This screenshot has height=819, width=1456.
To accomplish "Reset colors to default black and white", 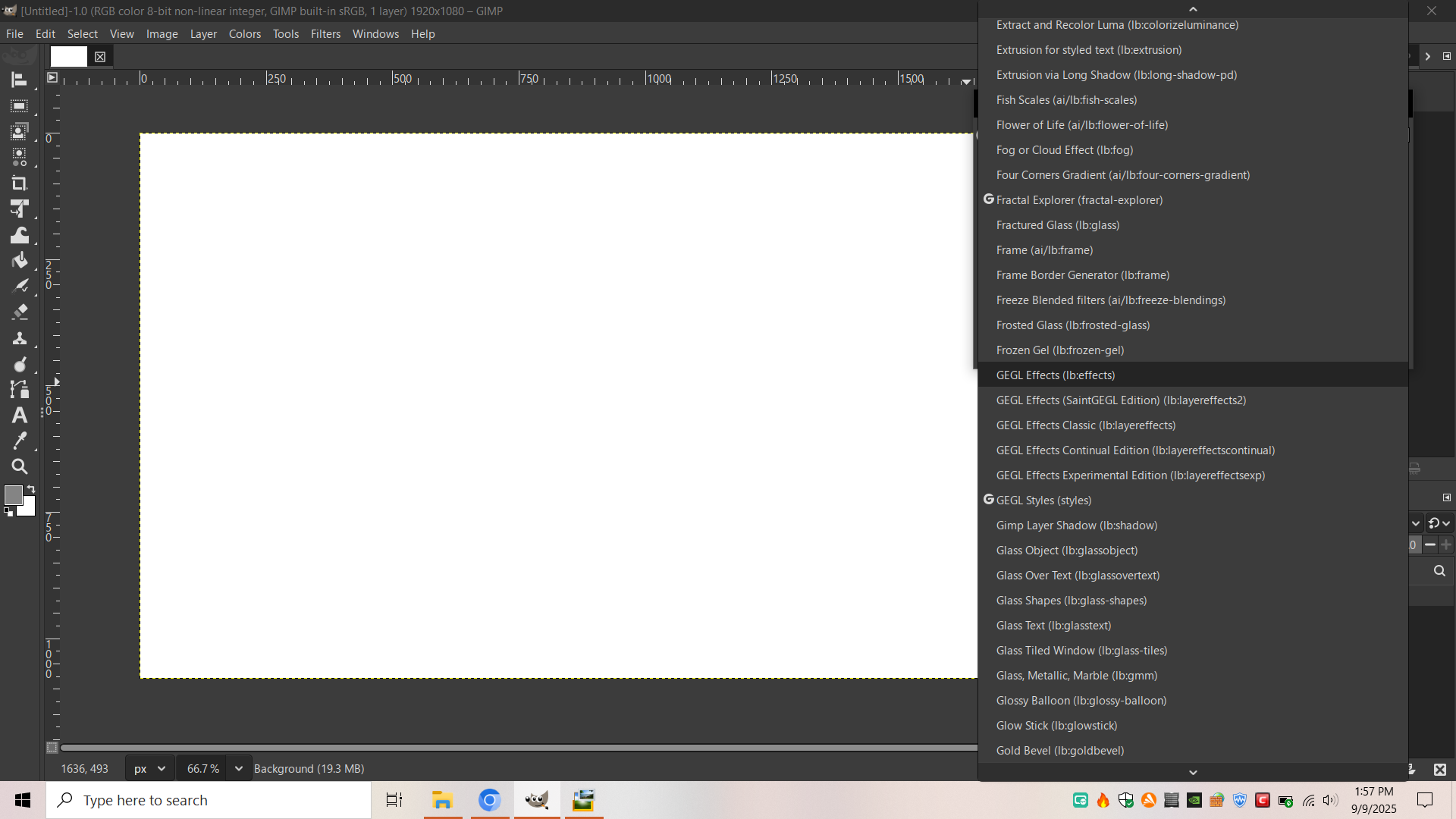I will point(8,512).
